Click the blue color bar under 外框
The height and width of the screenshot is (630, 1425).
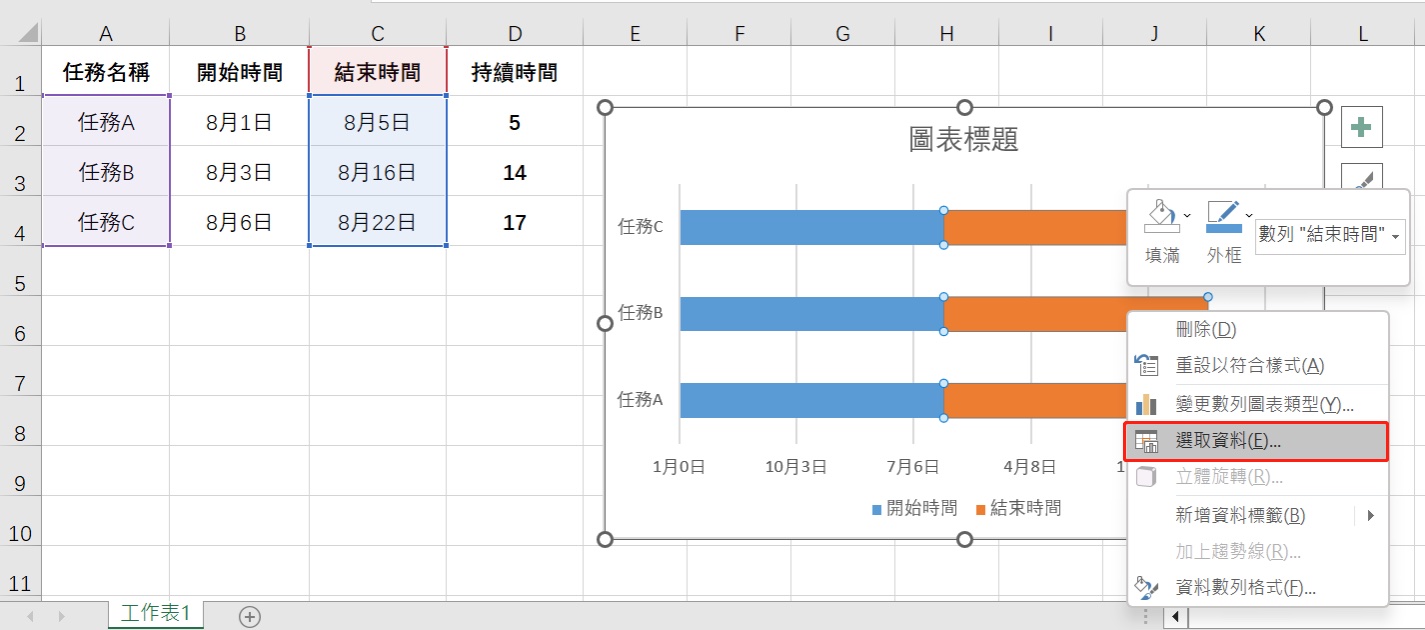(1224, 228)
